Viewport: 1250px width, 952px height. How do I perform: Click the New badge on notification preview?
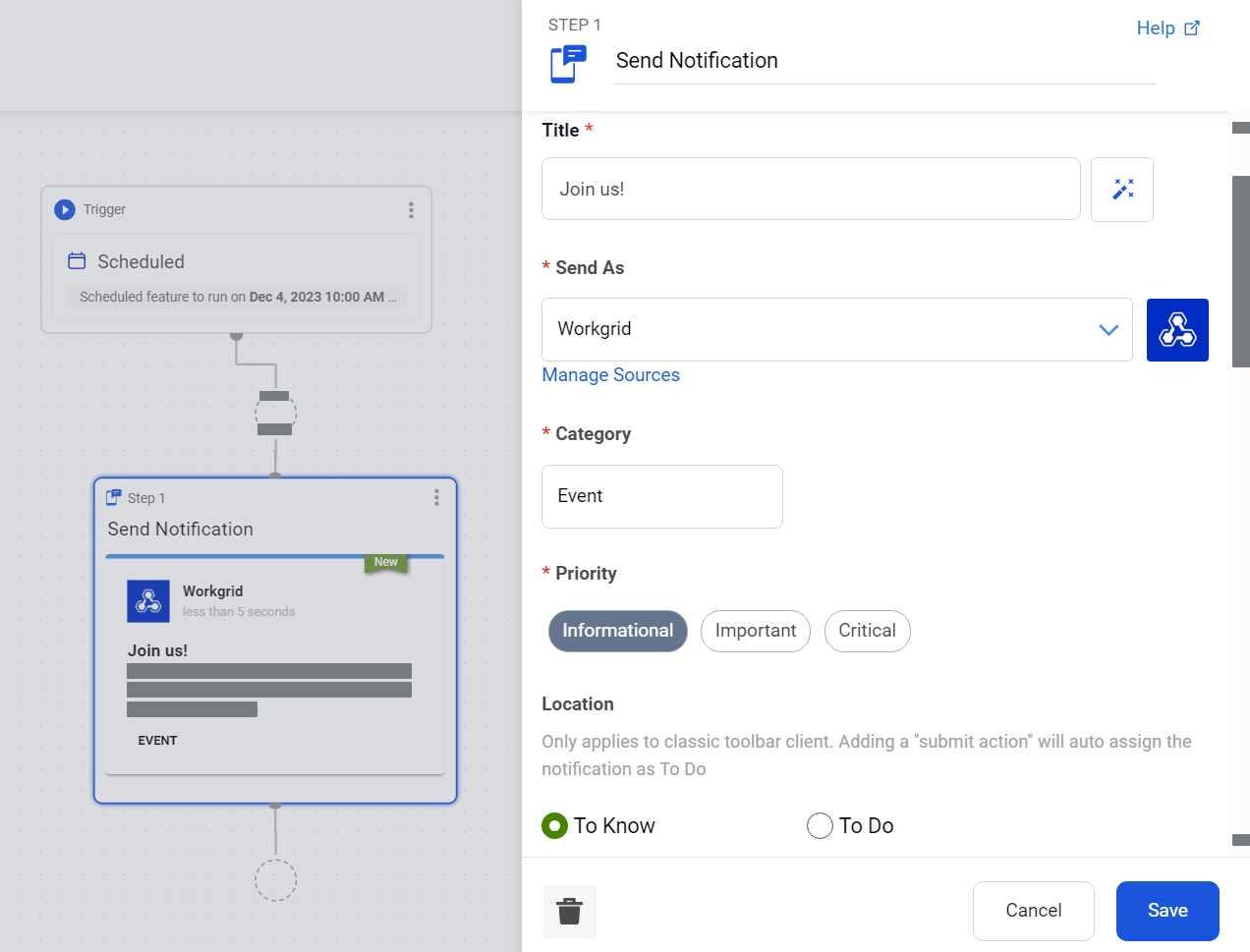point(386,562)
